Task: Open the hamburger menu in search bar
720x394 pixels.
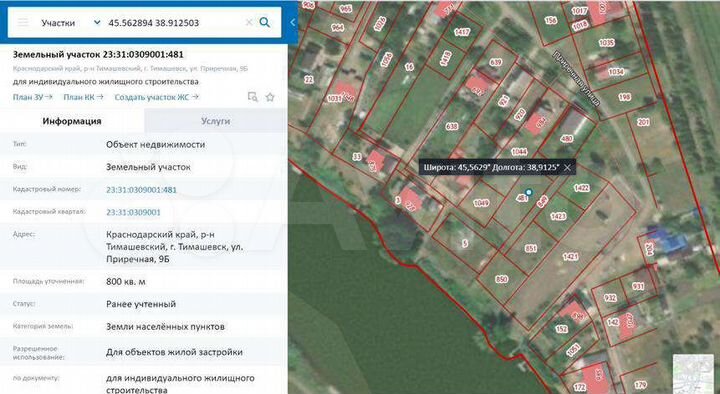Action: (x=23, y=23)
